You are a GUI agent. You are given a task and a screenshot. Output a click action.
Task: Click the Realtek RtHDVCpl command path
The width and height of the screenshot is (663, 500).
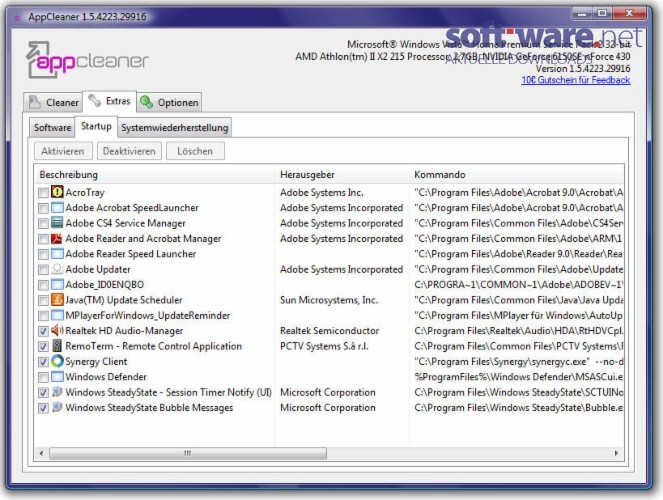(x=519, y=331)
